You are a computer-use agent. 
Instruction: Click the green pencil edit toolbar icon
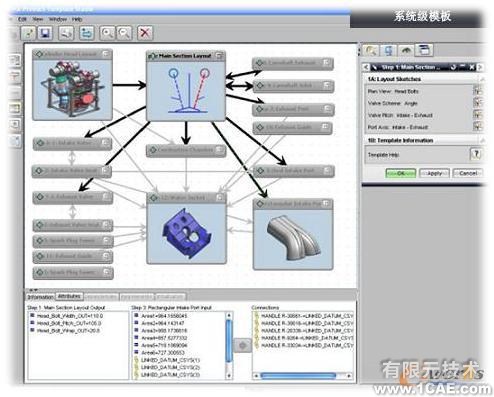point(29,33)
